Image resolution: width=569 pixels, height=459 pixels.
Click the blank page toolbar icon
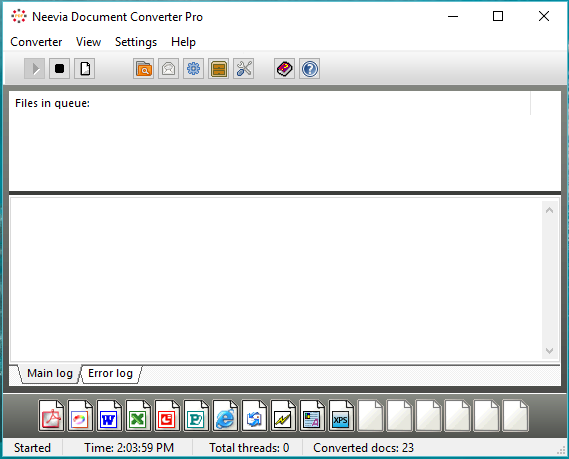coord(85,69)
